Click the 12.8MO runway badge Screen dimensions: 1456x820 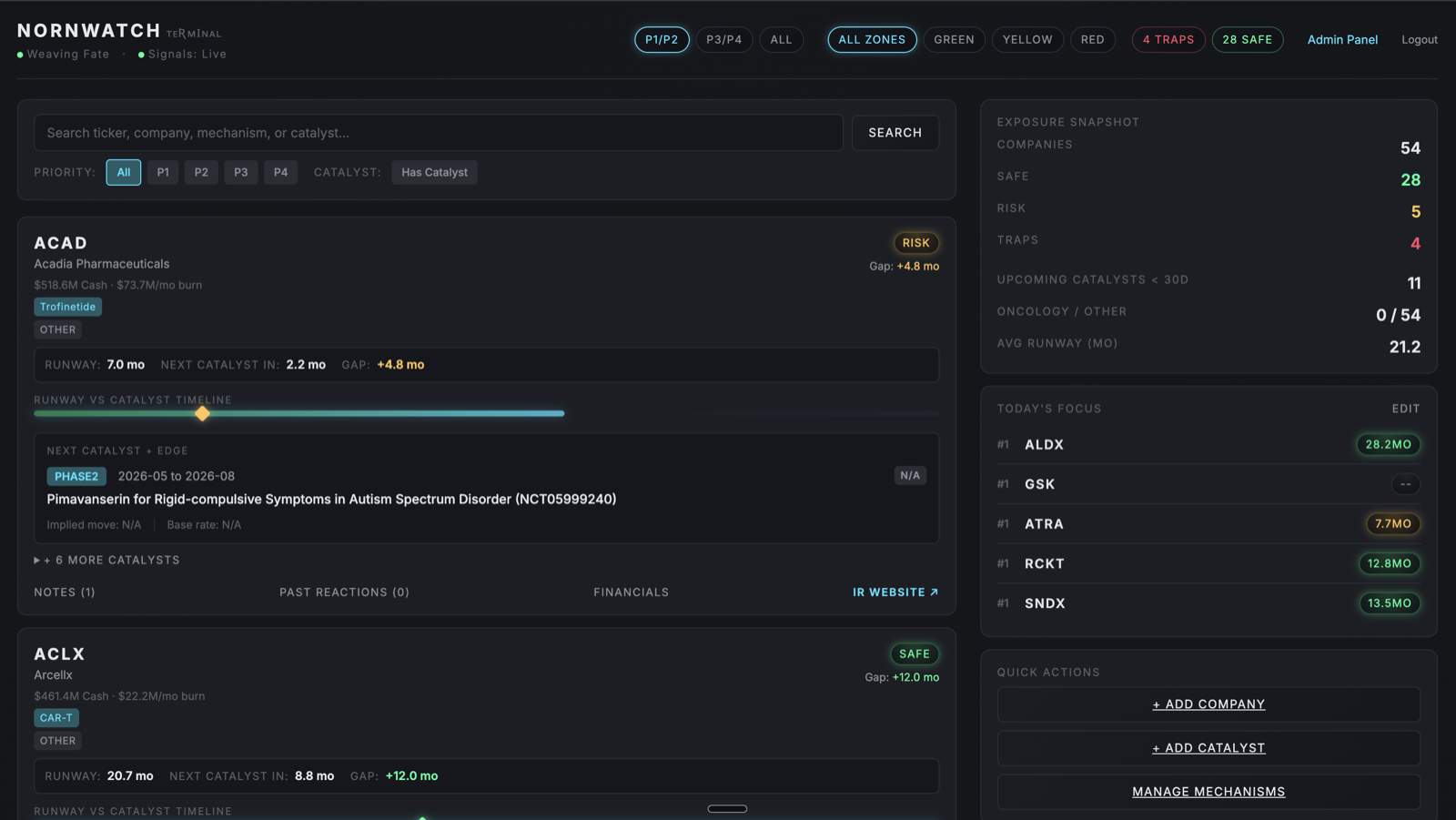click(x=1390, y=563)
